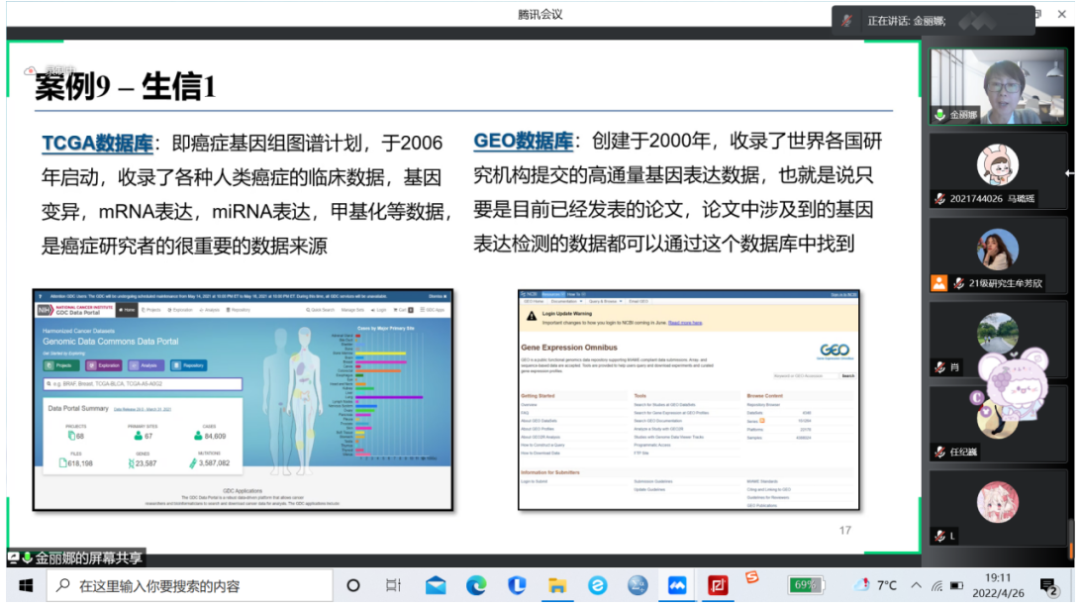Screen dimensions: 1080x608
Task: Select 金丽娜 video thumbnail
Action: coord(998,87)
